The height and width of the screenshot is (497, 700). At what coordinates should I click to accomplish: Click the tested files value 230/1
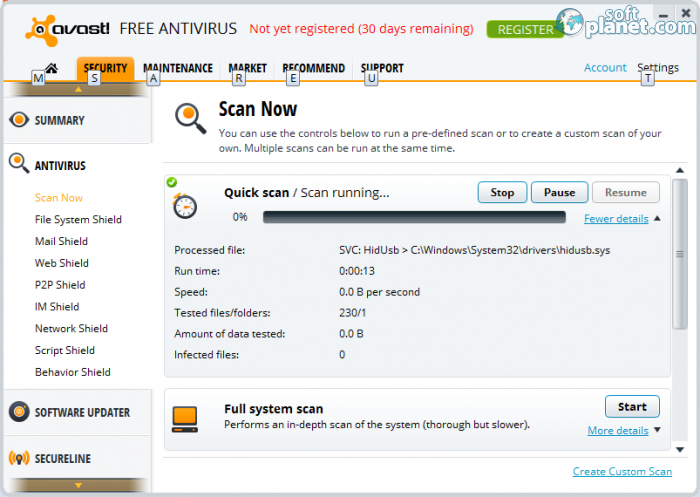tap(352, 313)
